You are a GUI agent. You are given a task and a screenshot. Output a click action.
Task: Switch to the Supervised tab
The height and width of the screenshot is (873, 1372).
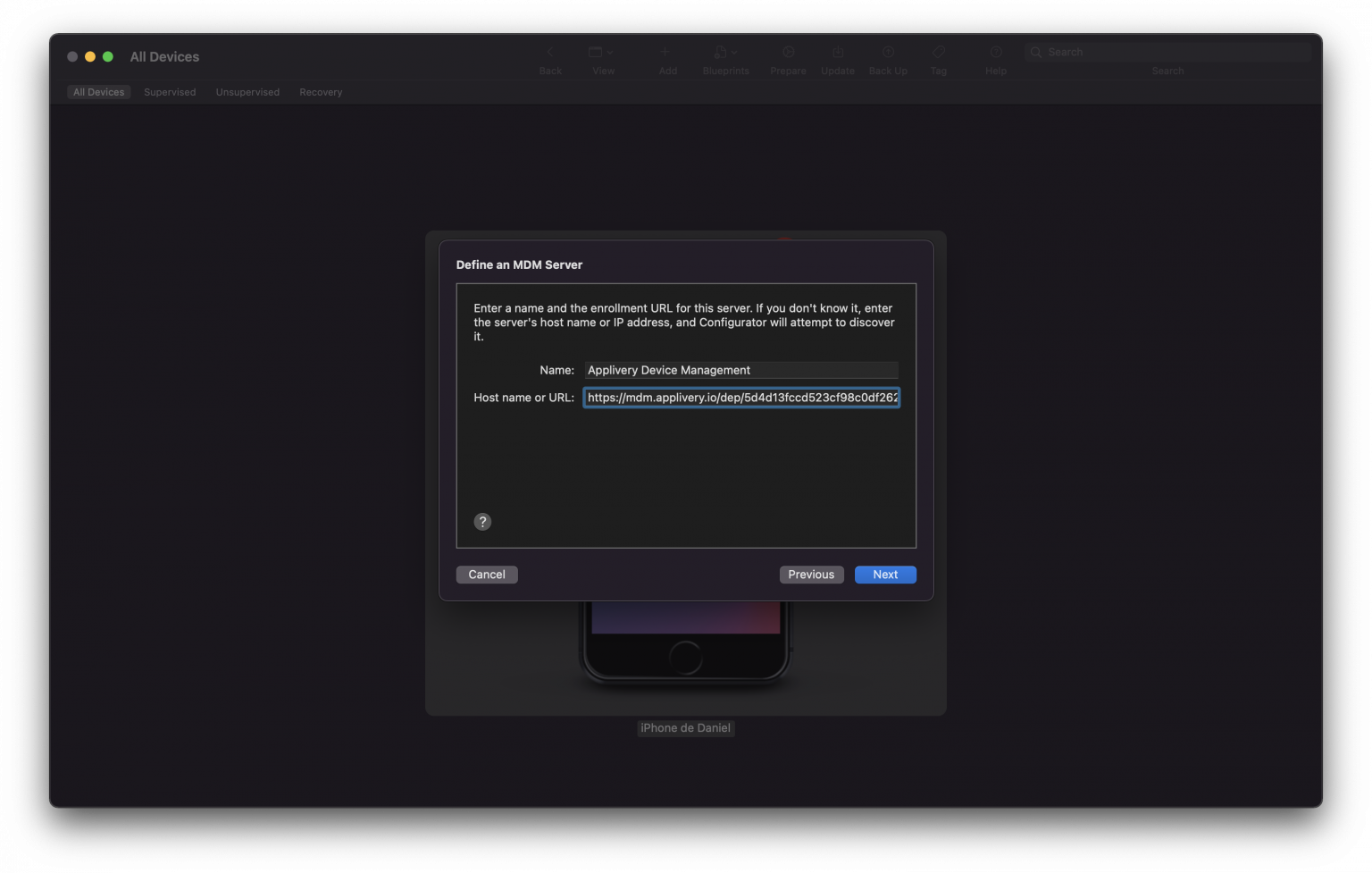point(170,91)
